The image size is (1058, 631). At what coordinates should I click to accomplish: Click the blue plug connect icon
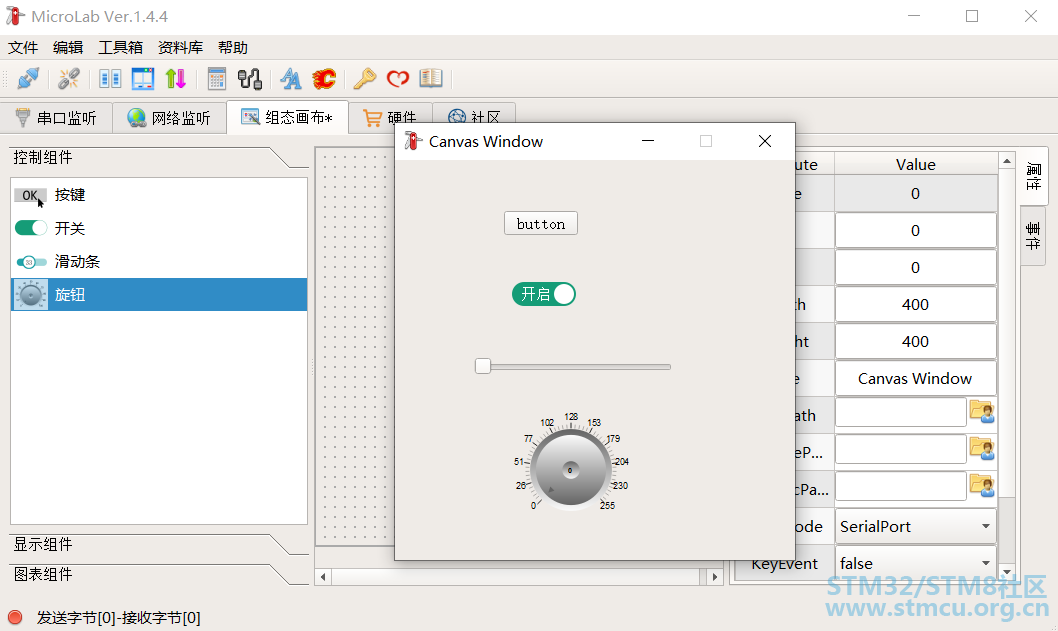28,79
